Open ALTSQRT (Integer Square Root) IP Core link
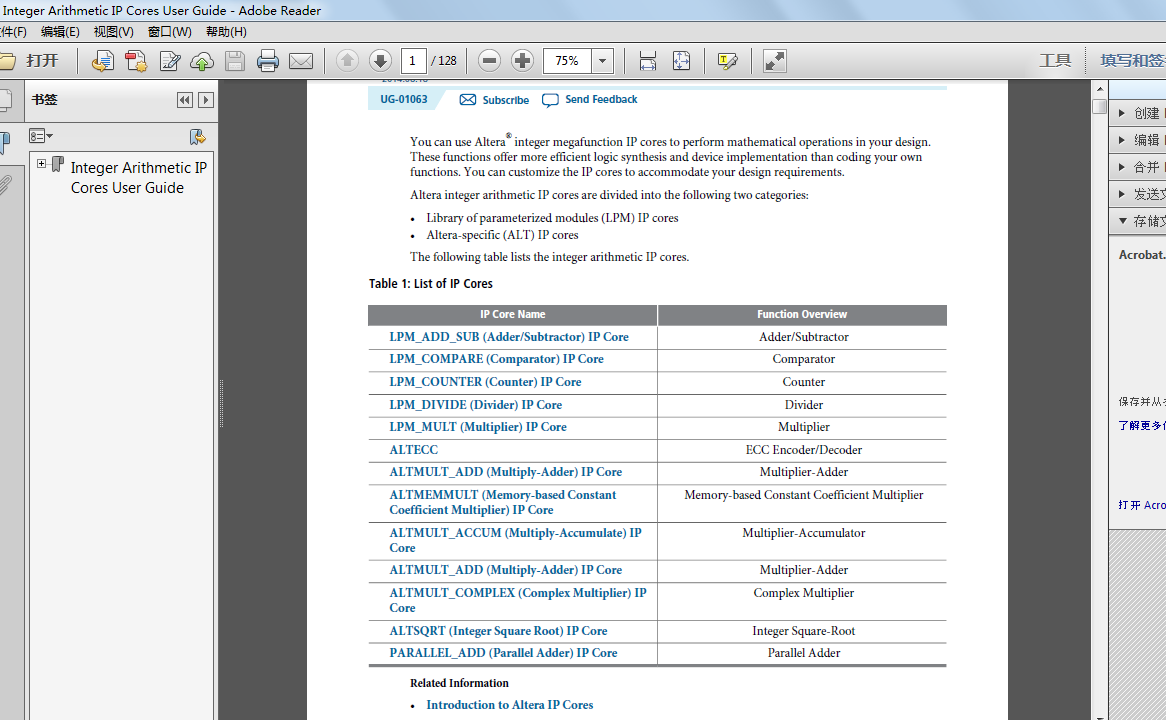The image size is (1166, 720). [498, 631]
